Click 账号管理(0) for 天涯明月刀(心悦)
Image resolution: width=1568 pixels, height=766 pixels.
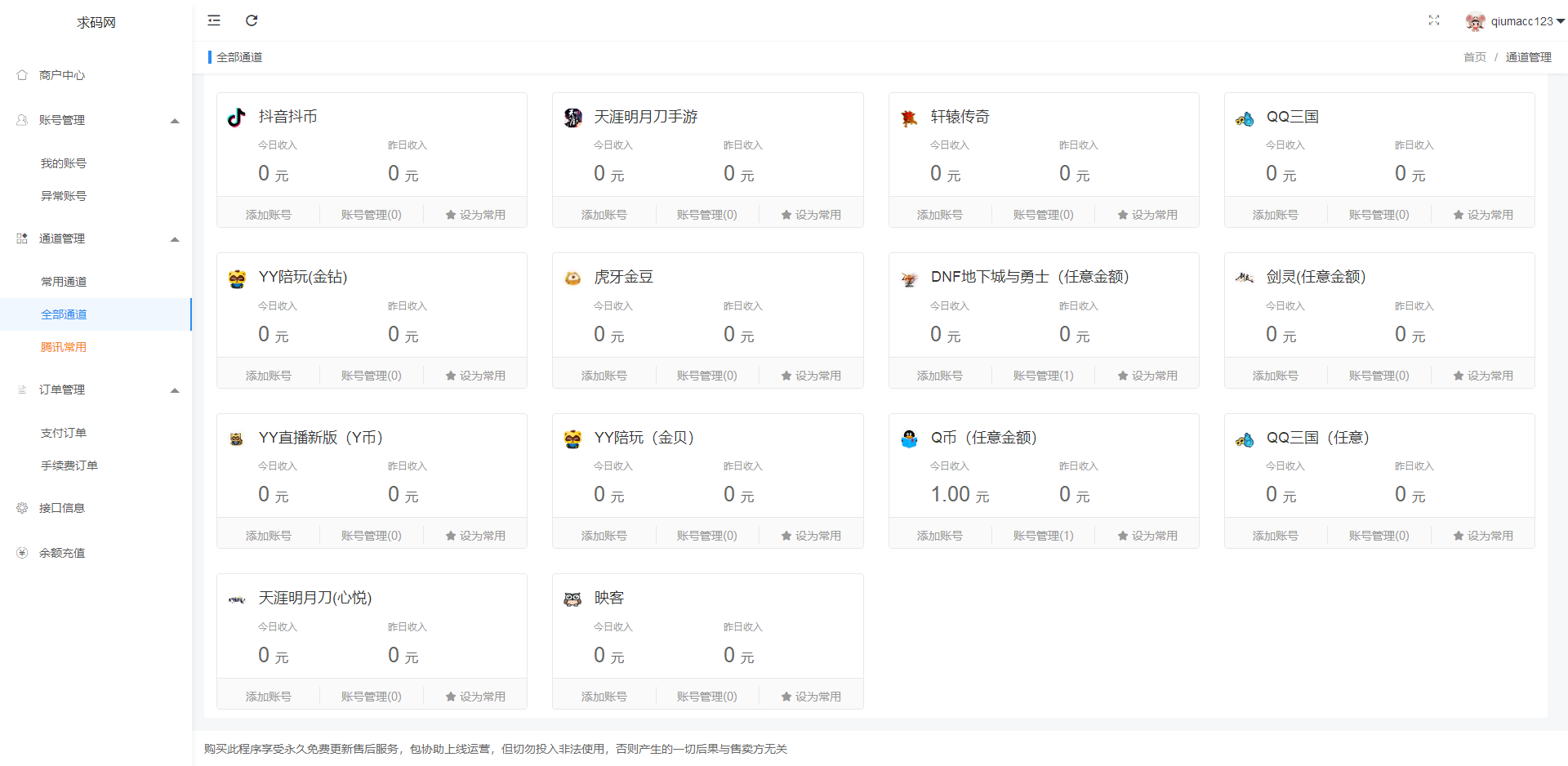coord(372,697)
